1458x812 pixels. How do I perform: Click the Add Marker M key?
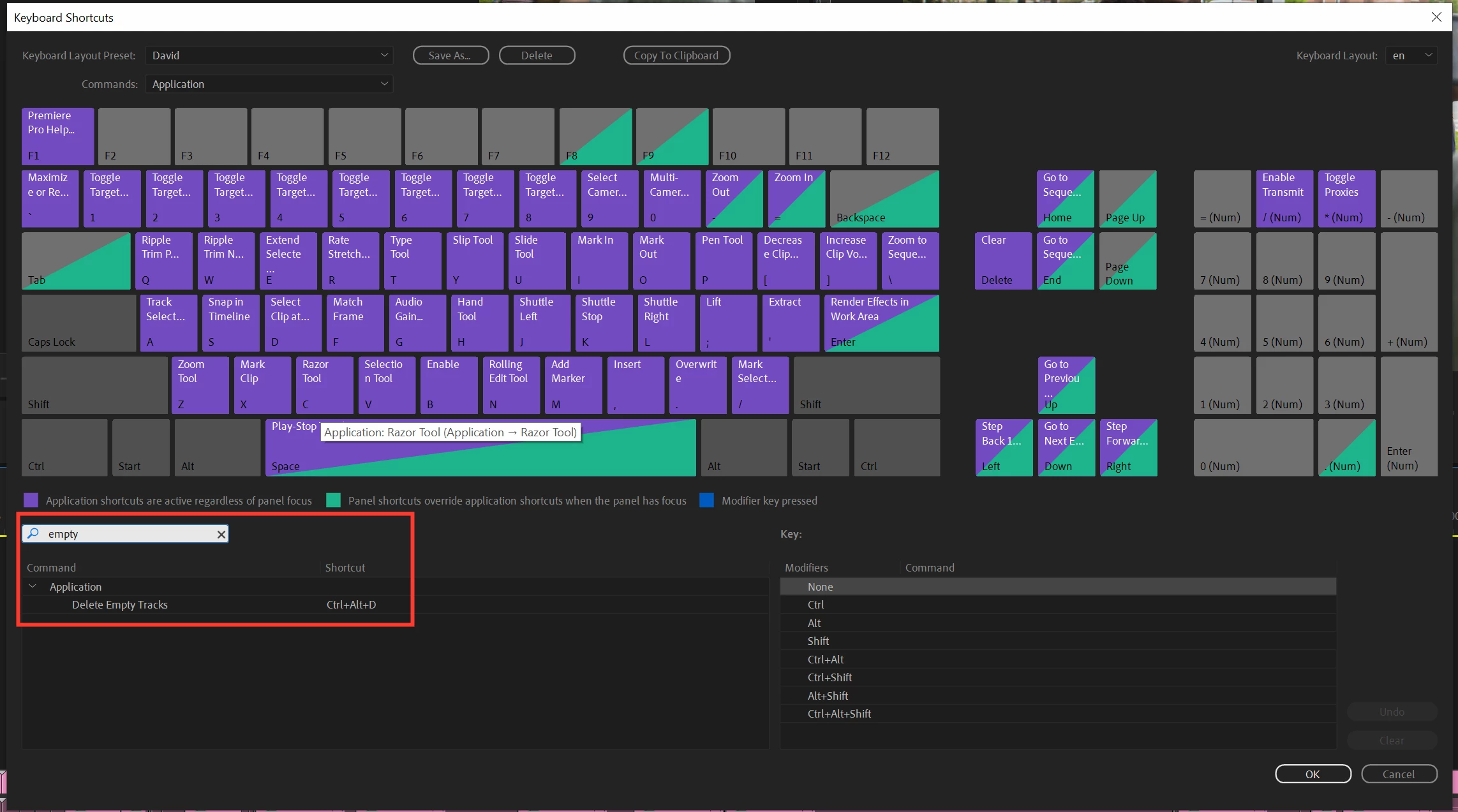click(x=573, y=385)
